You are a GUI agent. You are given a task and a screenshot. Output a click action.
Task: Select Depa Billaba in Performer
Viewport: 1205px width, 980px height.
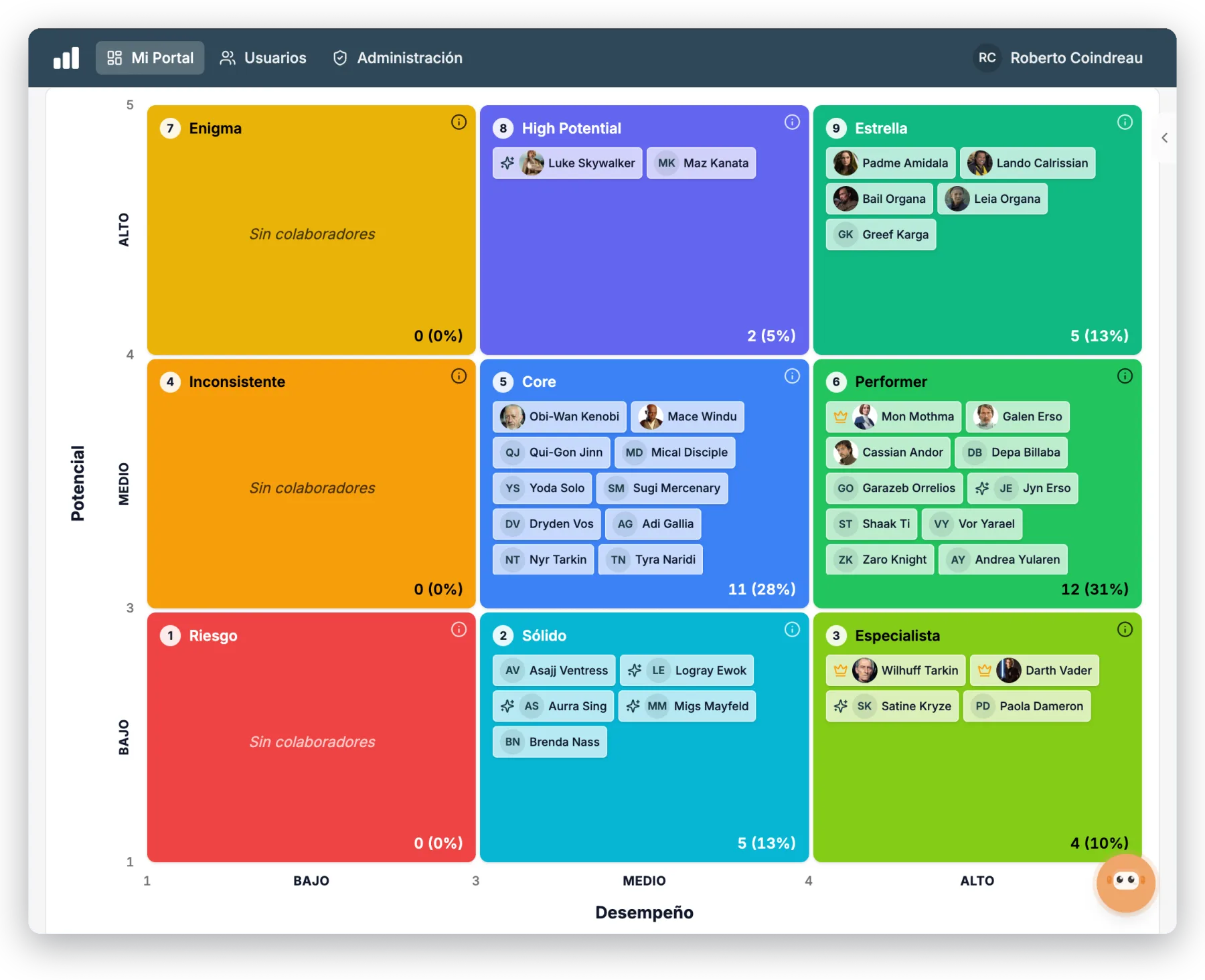click(1012, 453)
